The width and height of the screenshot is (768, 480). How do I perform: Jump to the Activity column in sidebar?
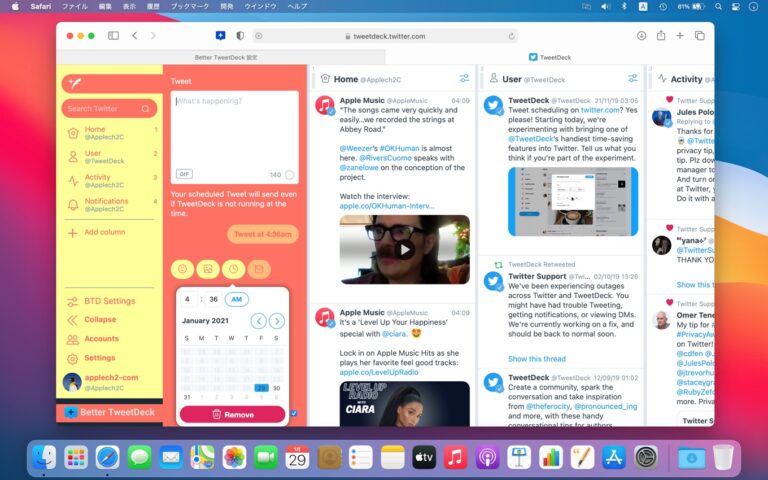click(x=111, y=181)
